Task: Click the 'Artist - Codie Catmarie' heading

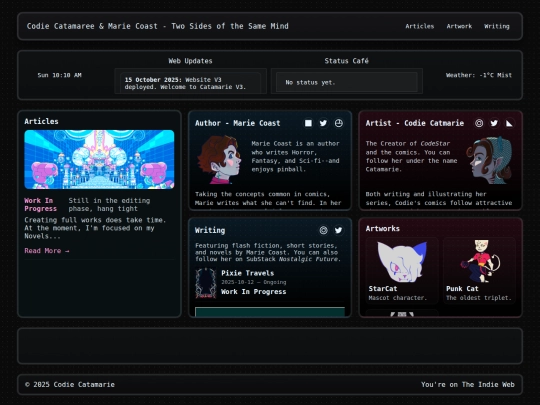Action: click(415, 123)
